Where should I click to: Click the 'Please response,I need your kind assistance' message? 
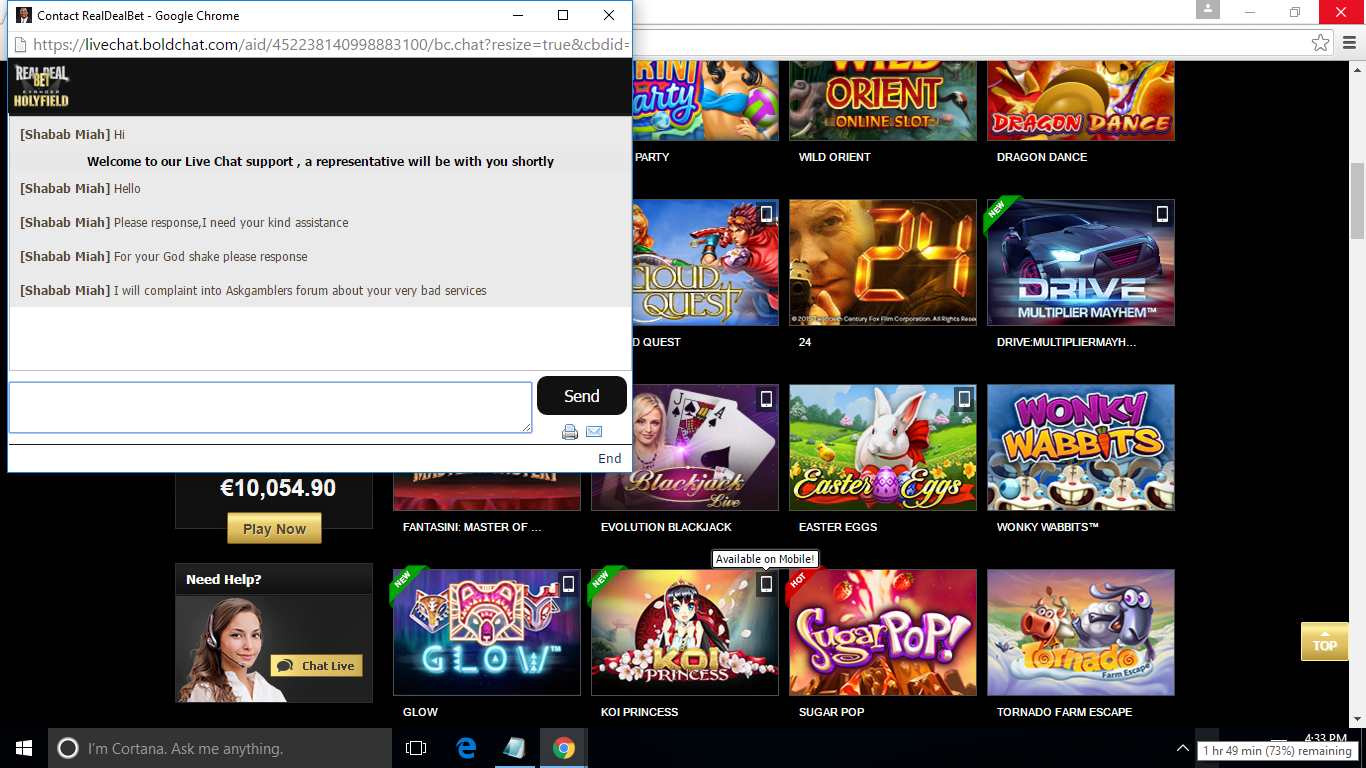click(x=231, y=223)
